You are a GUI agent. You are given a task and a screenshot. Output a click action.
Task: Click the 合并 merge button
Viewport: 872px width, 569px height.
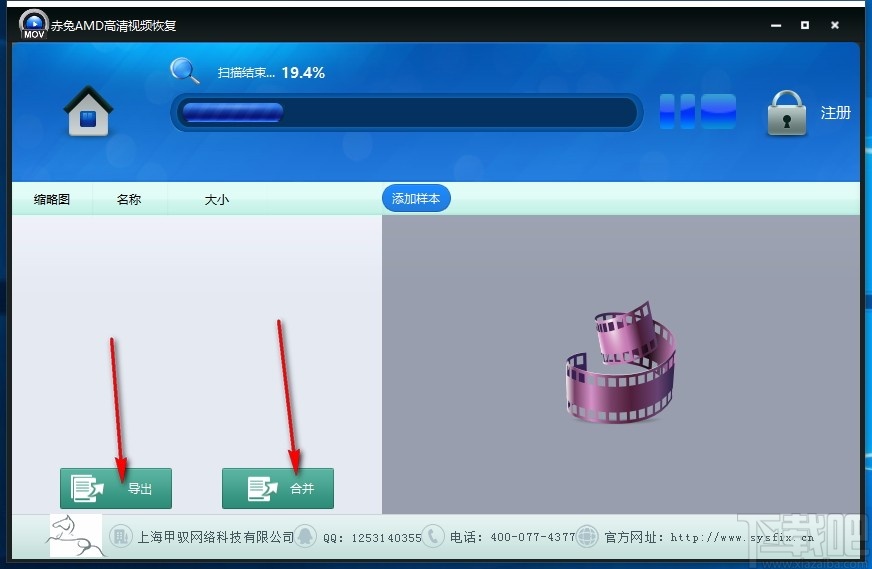point(278,488)
